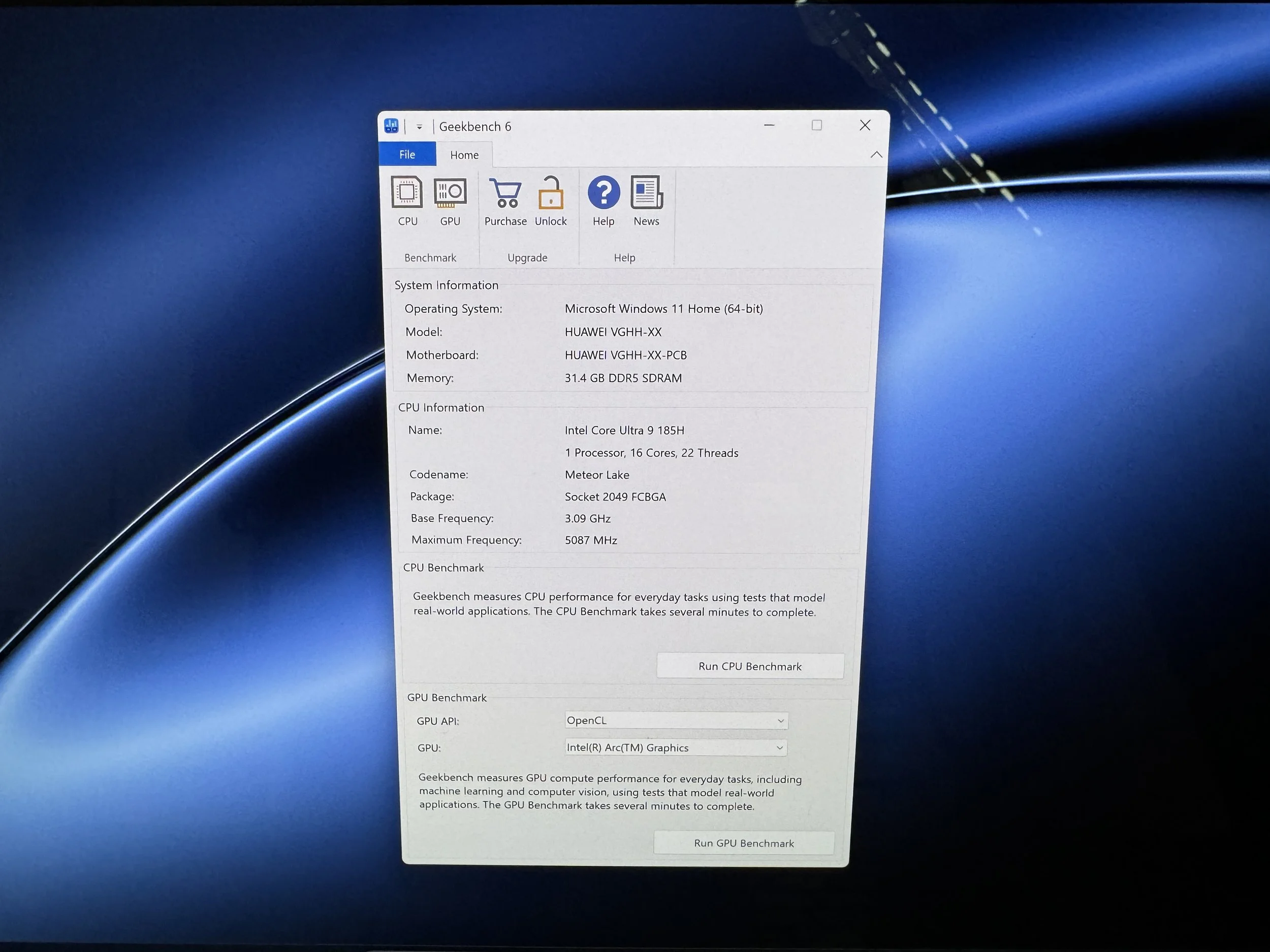Expand the GPU device Intel Arc dropdown
Screen dimensions: 1270x952
pyautogui.click(x=675, y=747)
